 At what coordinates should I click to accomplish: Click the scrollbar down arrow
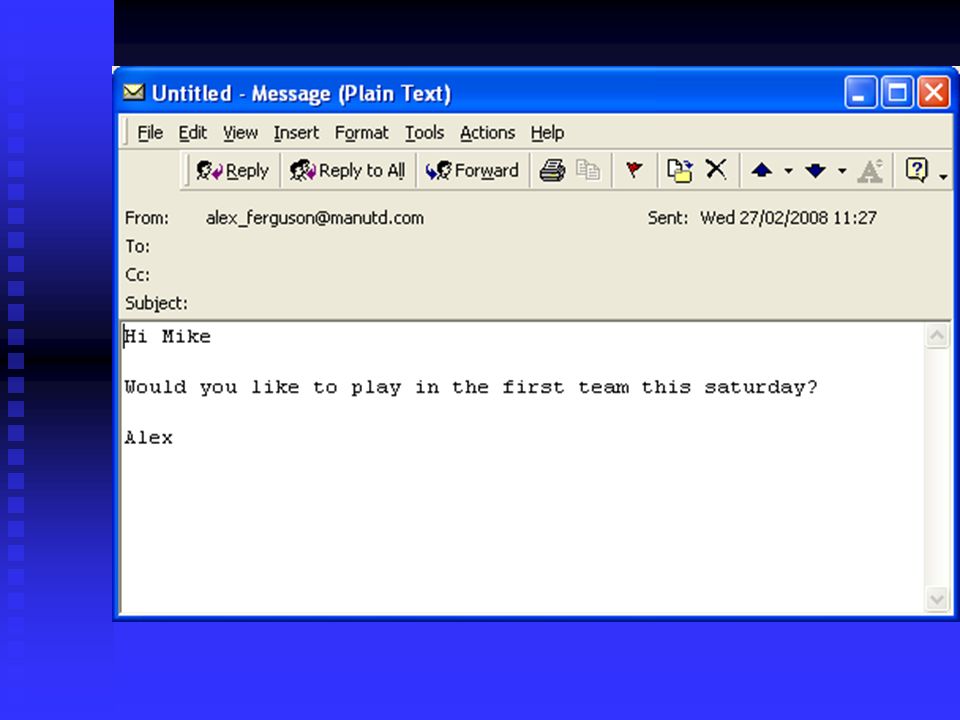point(937,599)
